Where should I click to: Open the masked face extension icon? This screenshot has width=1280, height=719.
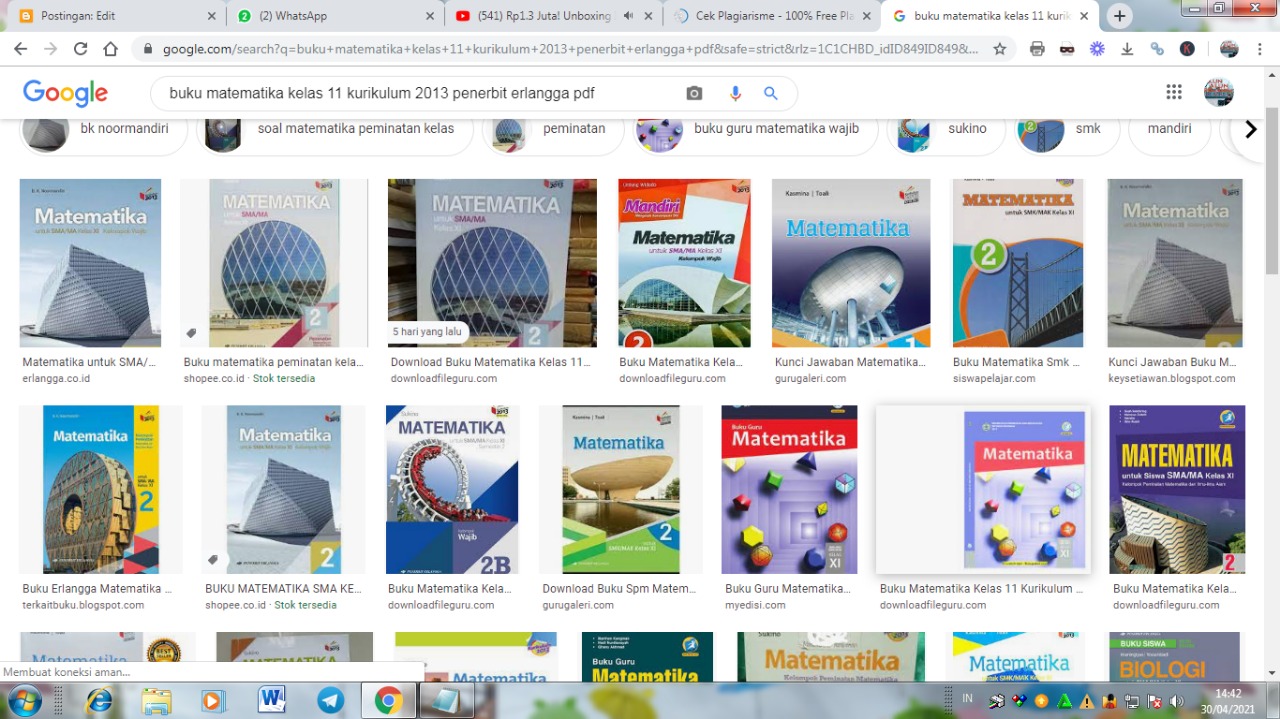pyautogui.click(x=1067, y=48)
